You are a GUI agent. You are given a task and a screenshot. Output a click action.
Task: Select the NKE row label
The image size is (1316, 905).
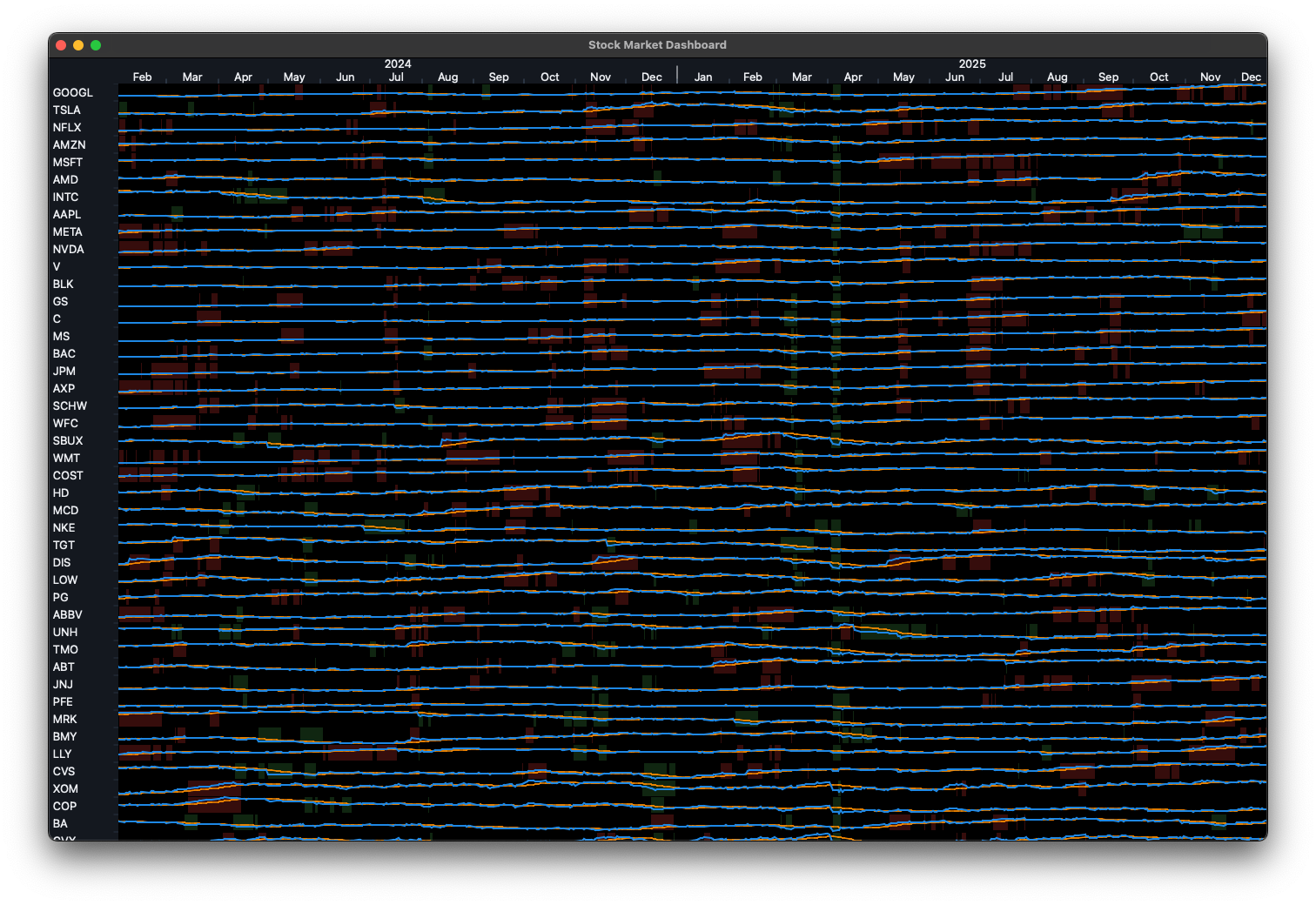(64, 528)
